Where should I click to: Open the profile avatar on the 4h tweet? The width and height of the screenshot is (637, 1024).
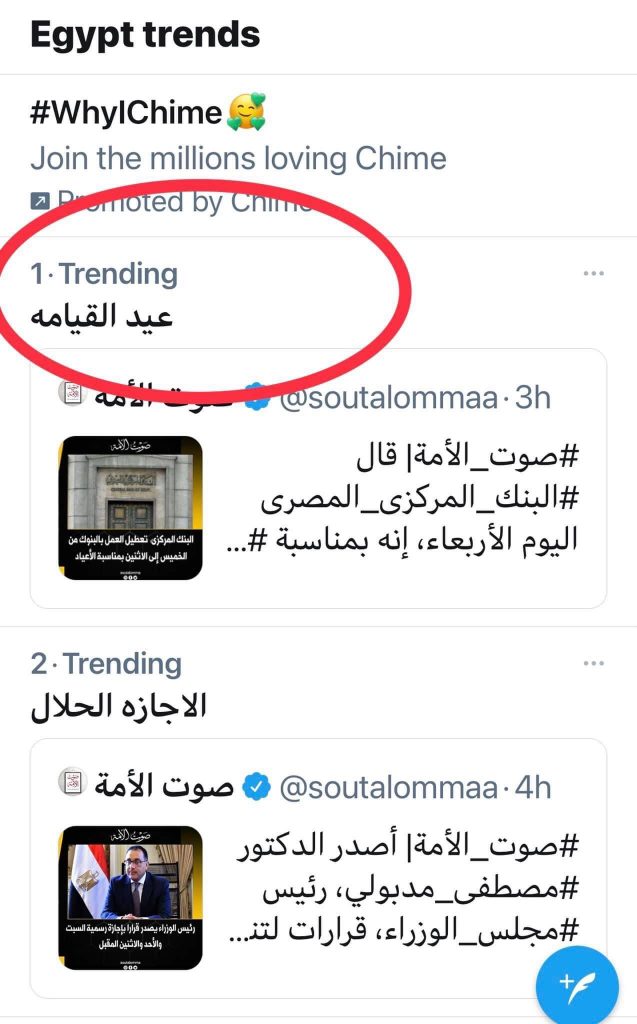pyautogui.click(x=73, y=786)
